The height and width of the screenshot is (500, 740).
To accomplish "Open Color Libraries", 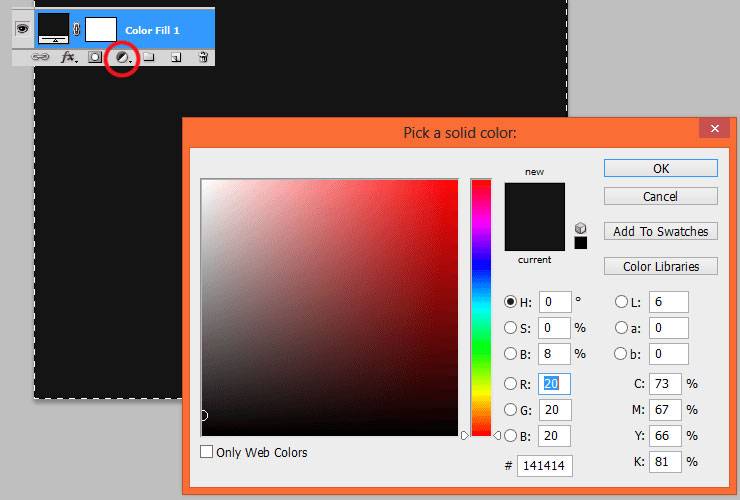I will point(661,266).
